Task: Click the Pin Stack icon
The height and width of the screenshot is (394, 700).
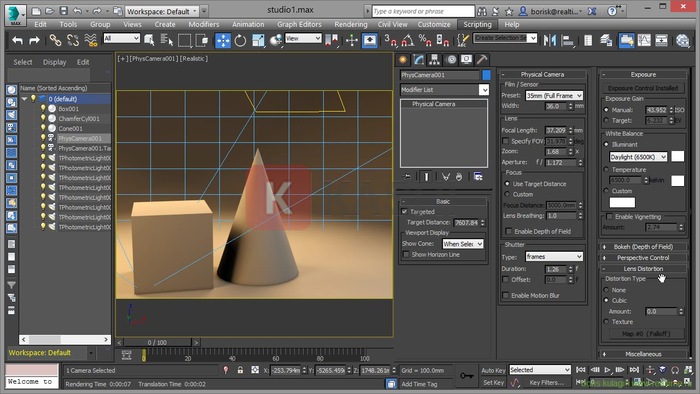Action: (407, 177)
